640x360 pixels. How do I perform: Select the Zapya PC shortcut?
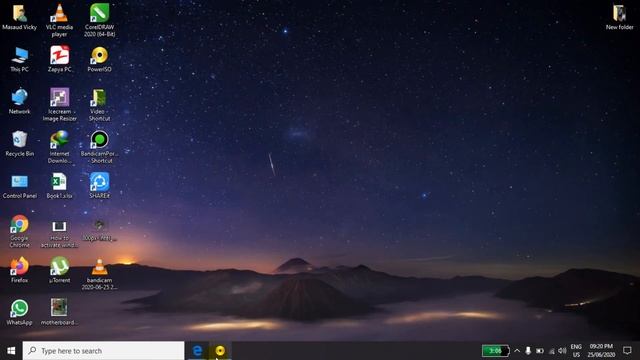[60, 60]
